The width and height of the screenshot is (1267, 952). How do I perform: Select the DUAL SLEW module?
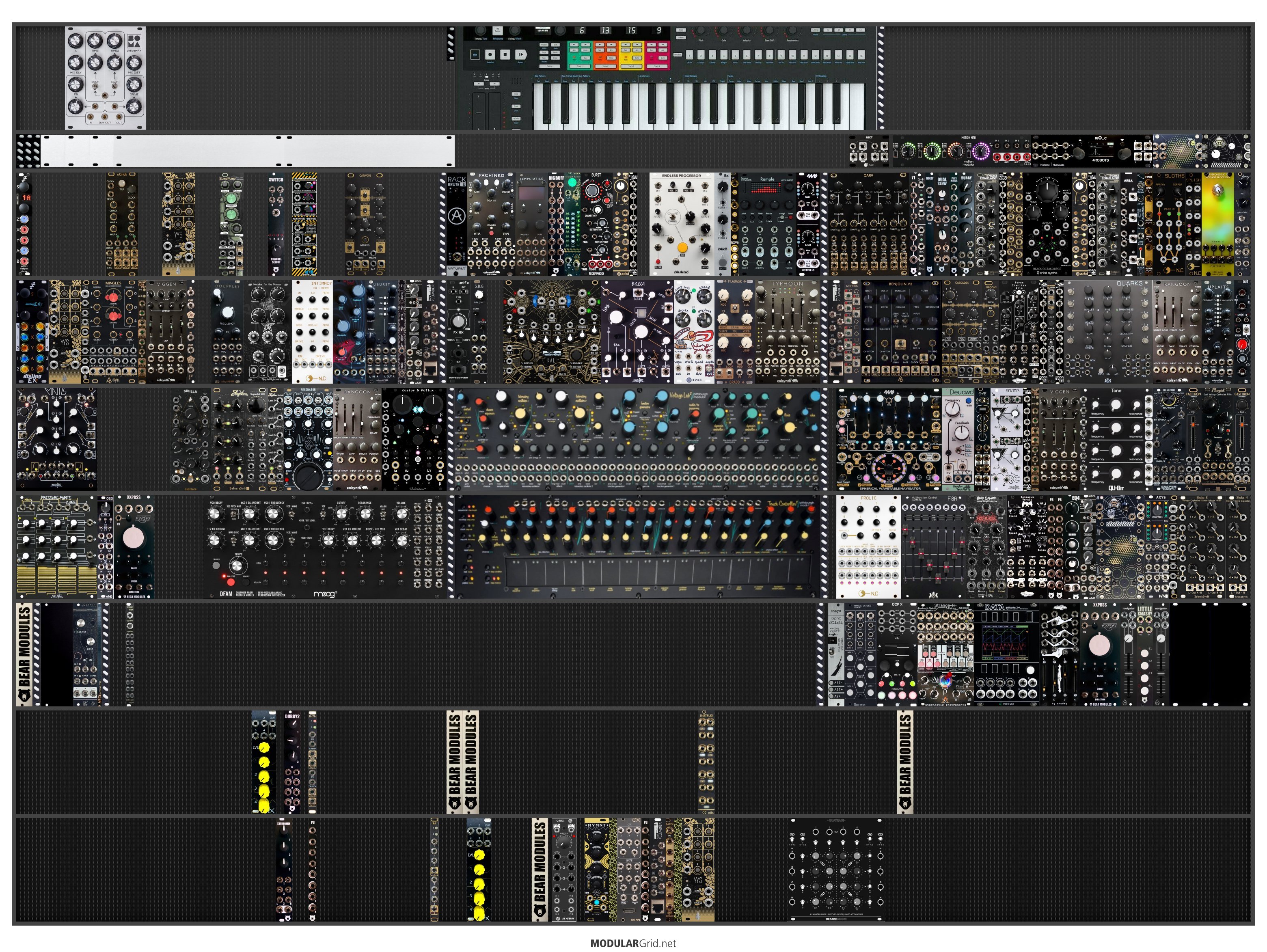tap(942, 224)
